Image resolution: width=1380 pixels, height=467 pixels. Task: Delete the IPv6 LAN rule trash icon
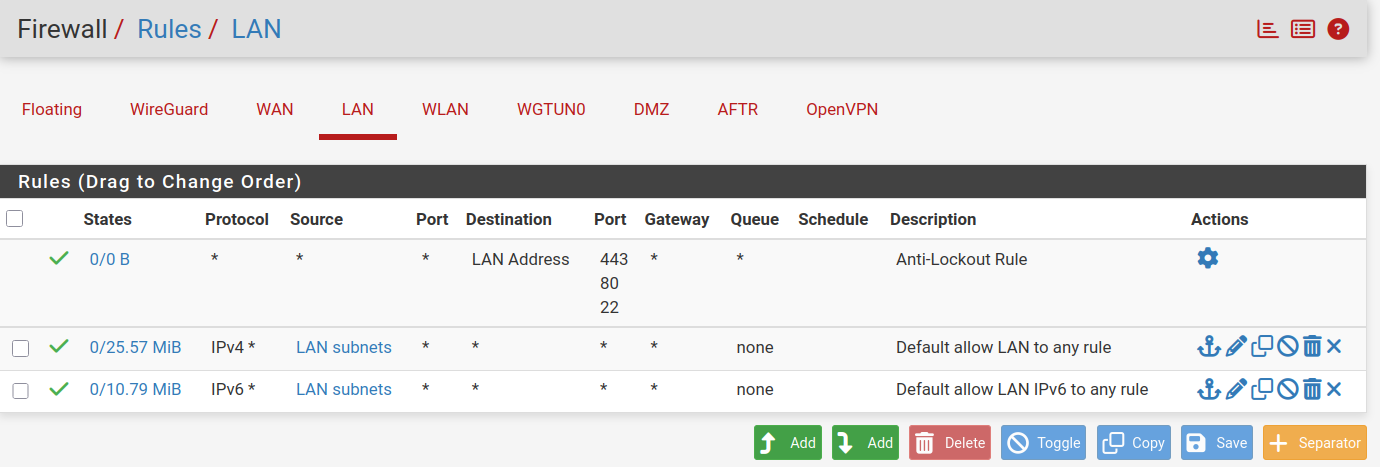(x=1312, y=389)
